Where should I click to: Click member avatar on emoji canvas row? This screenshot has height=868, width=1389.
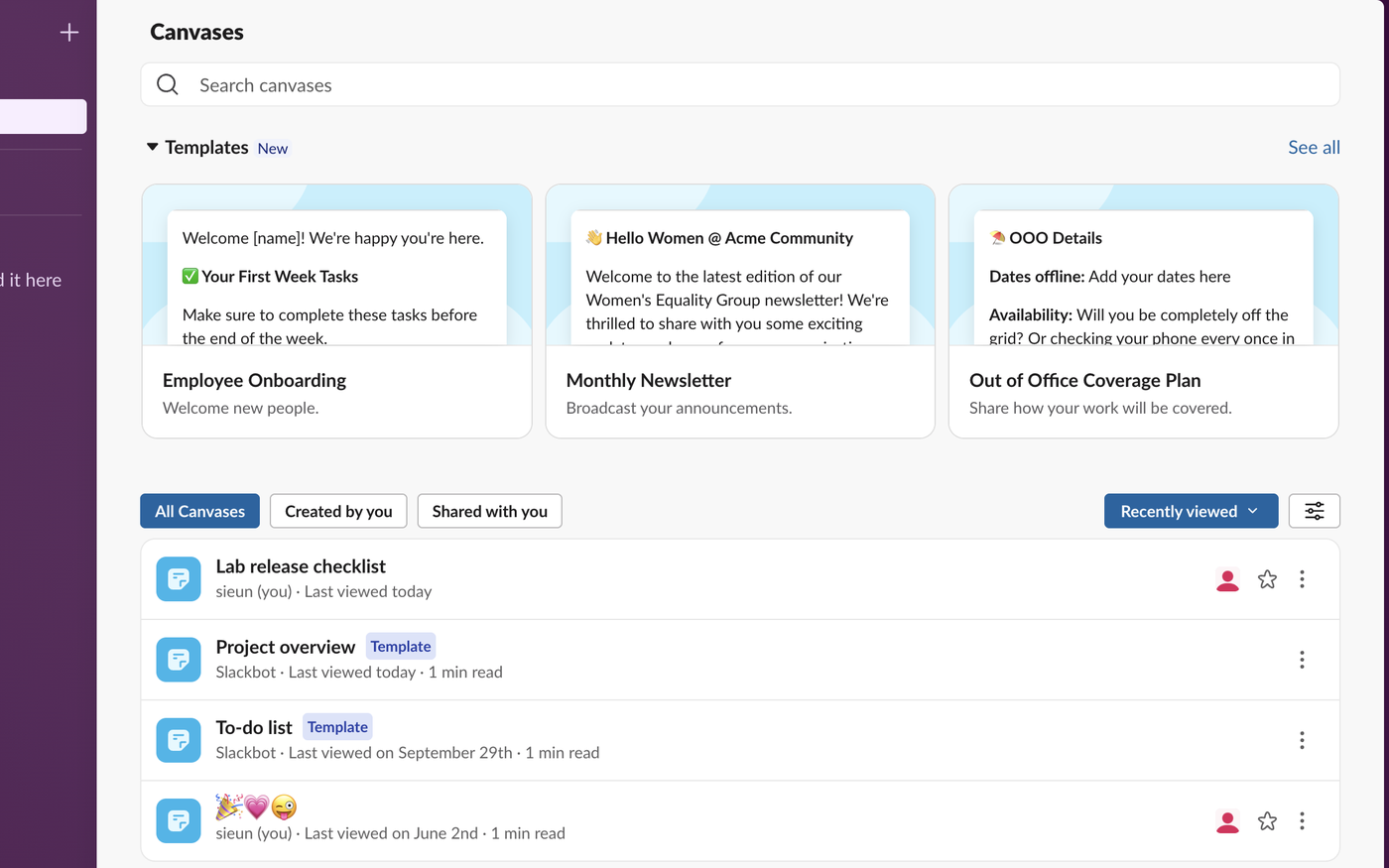(1227, 821)
